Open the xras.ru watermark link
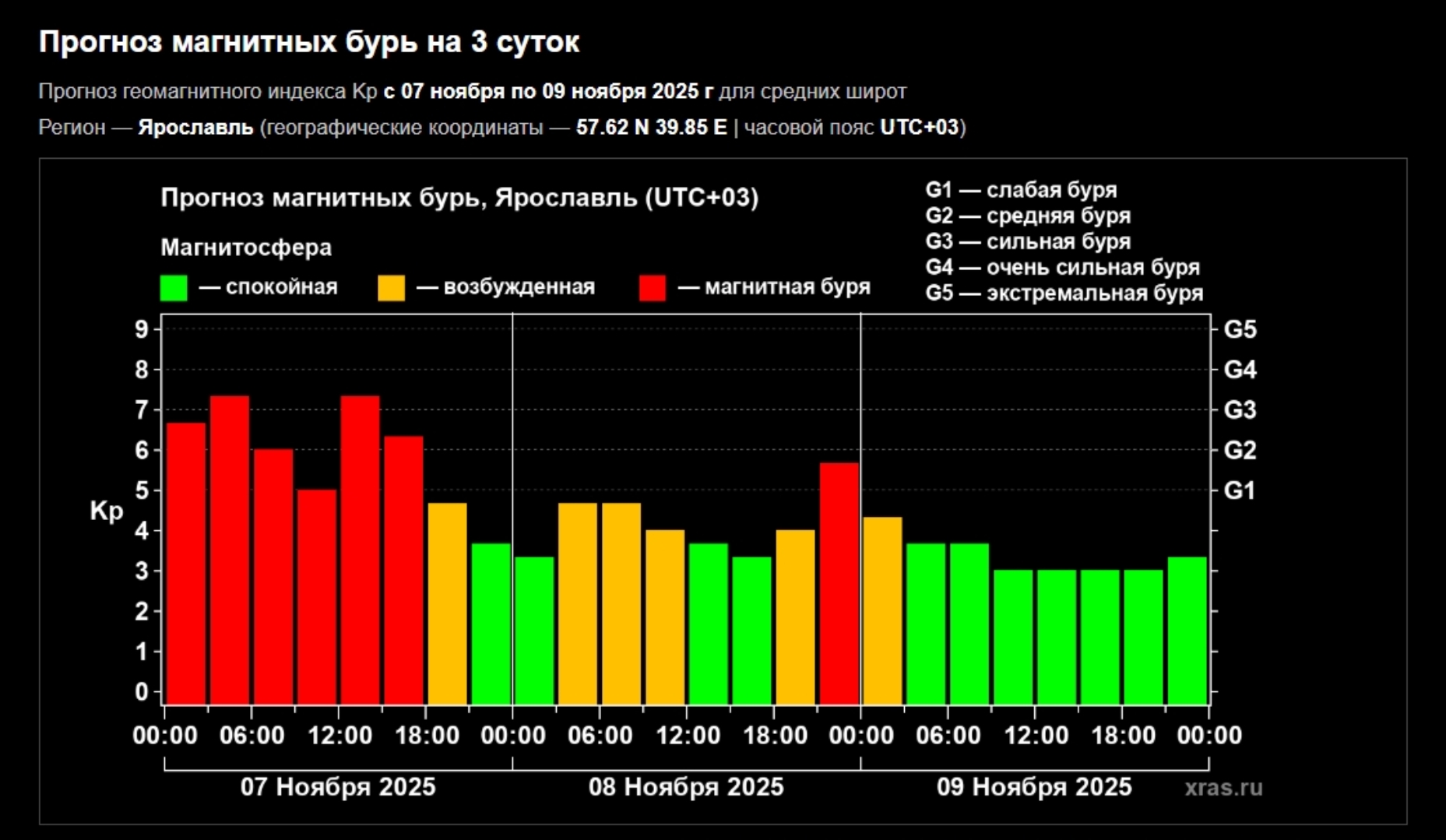1446x840 pixels. [1223, 787]
